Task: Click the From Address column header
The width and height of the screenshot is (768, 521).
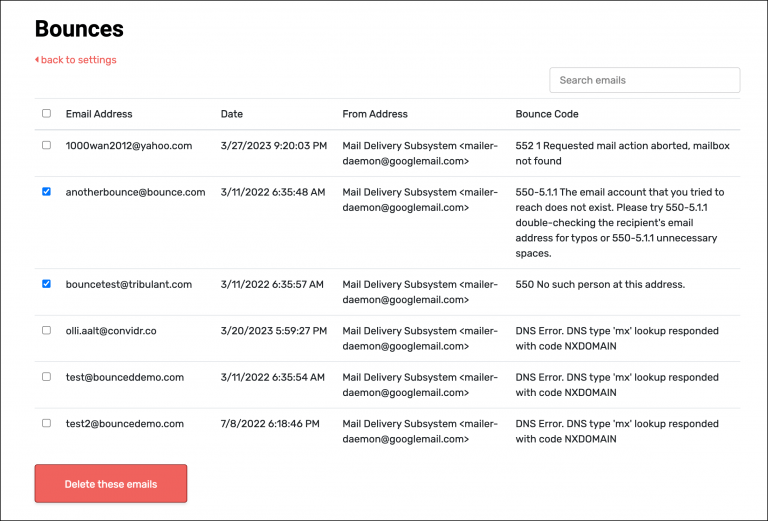Action: tap(375, 114)
